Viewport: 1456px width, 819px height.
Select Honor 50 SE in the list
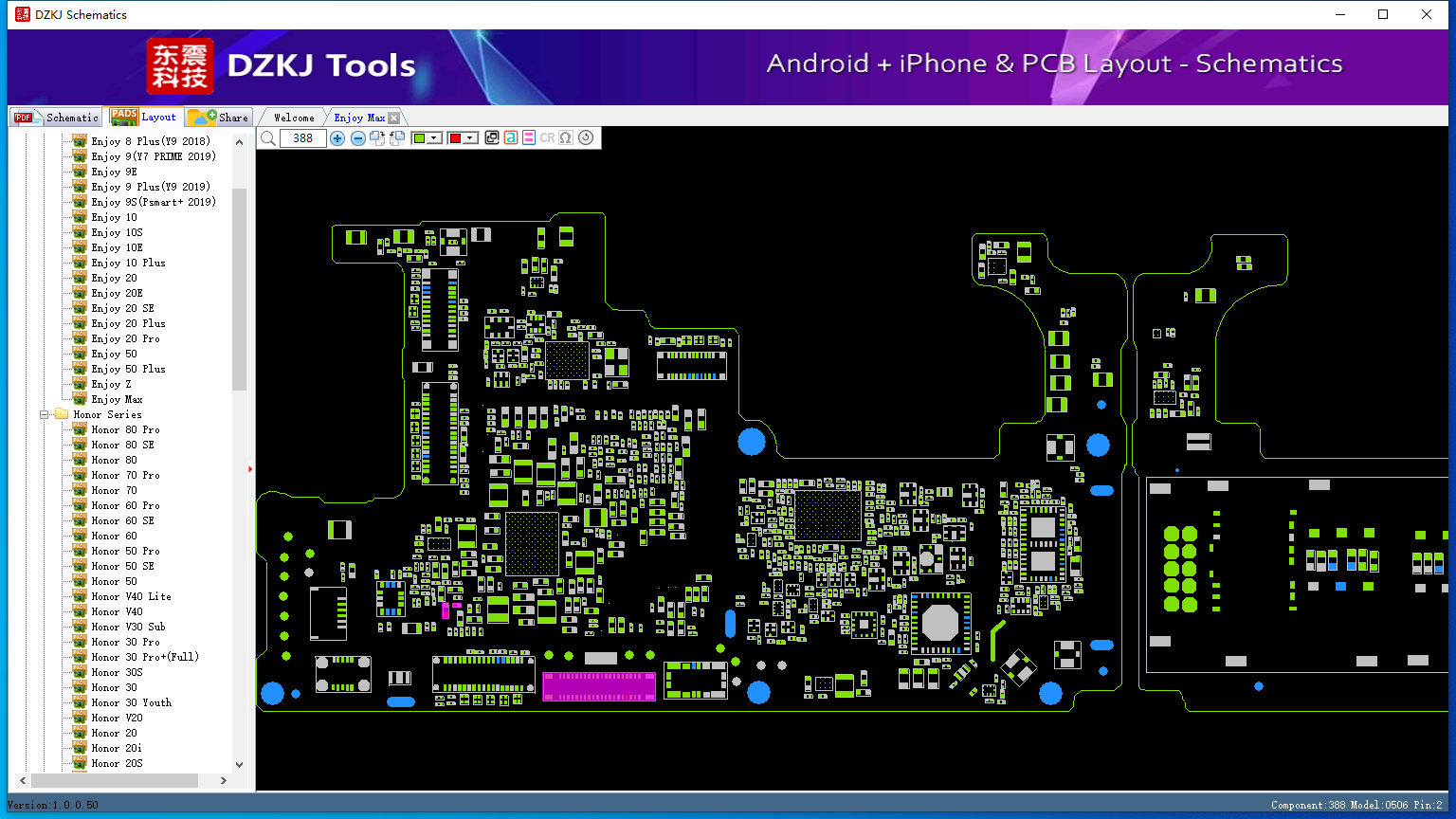pyautogui.click(x=122, y=566)
